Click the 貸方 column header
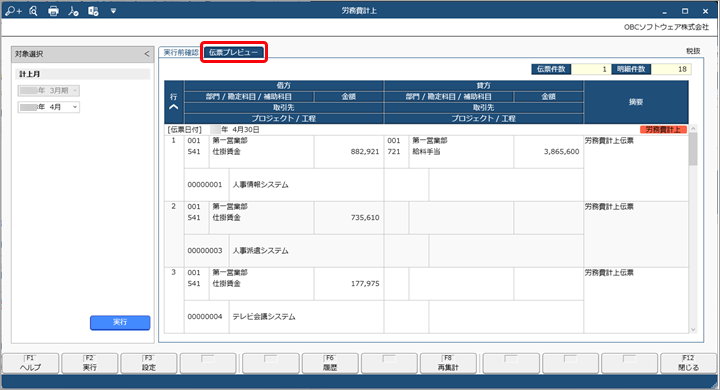Screen dimensions: 720x390 (484, 85)
